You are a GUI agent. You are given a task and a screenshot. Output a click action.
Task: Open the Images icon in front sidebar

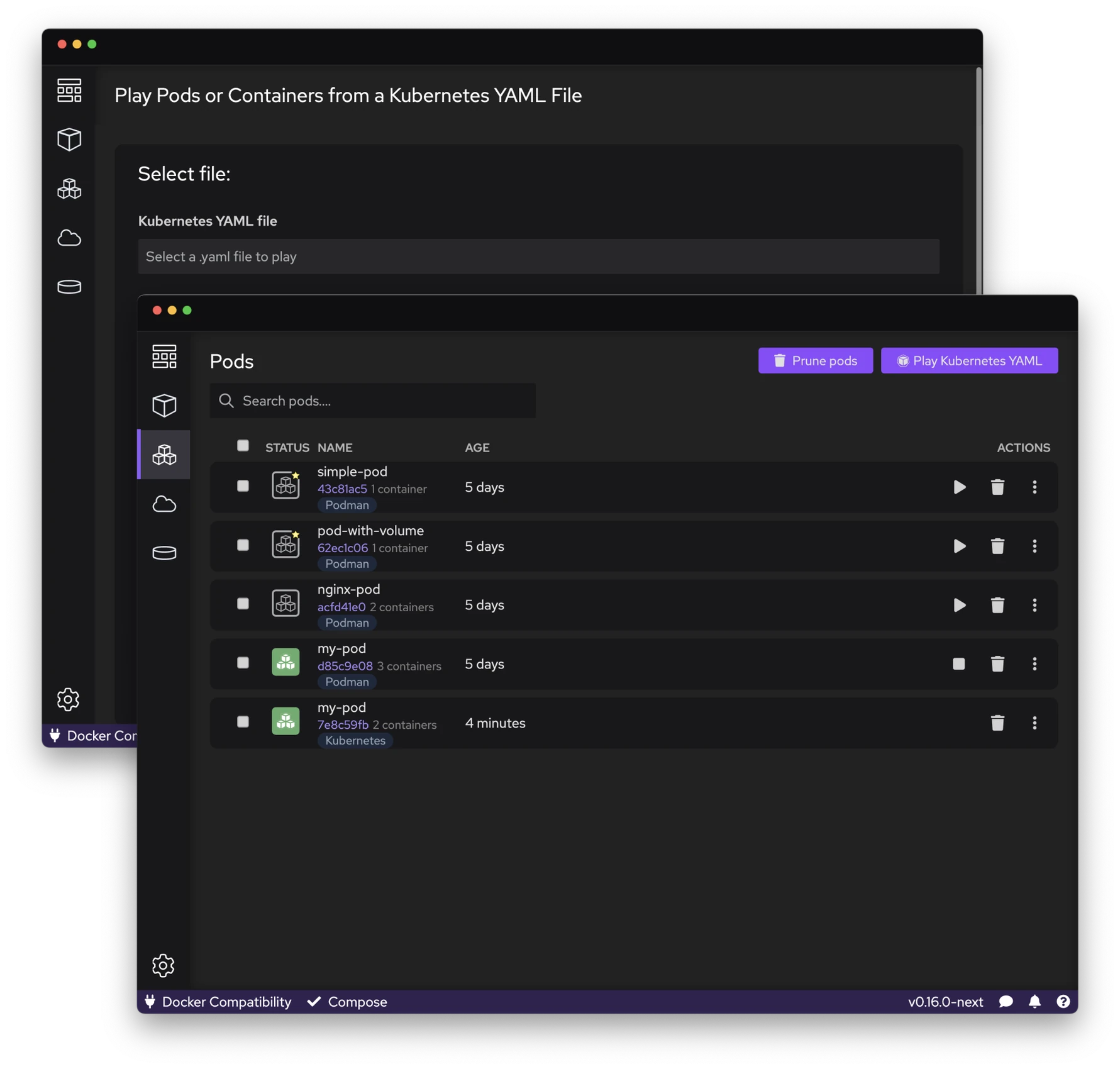point(164,504)
